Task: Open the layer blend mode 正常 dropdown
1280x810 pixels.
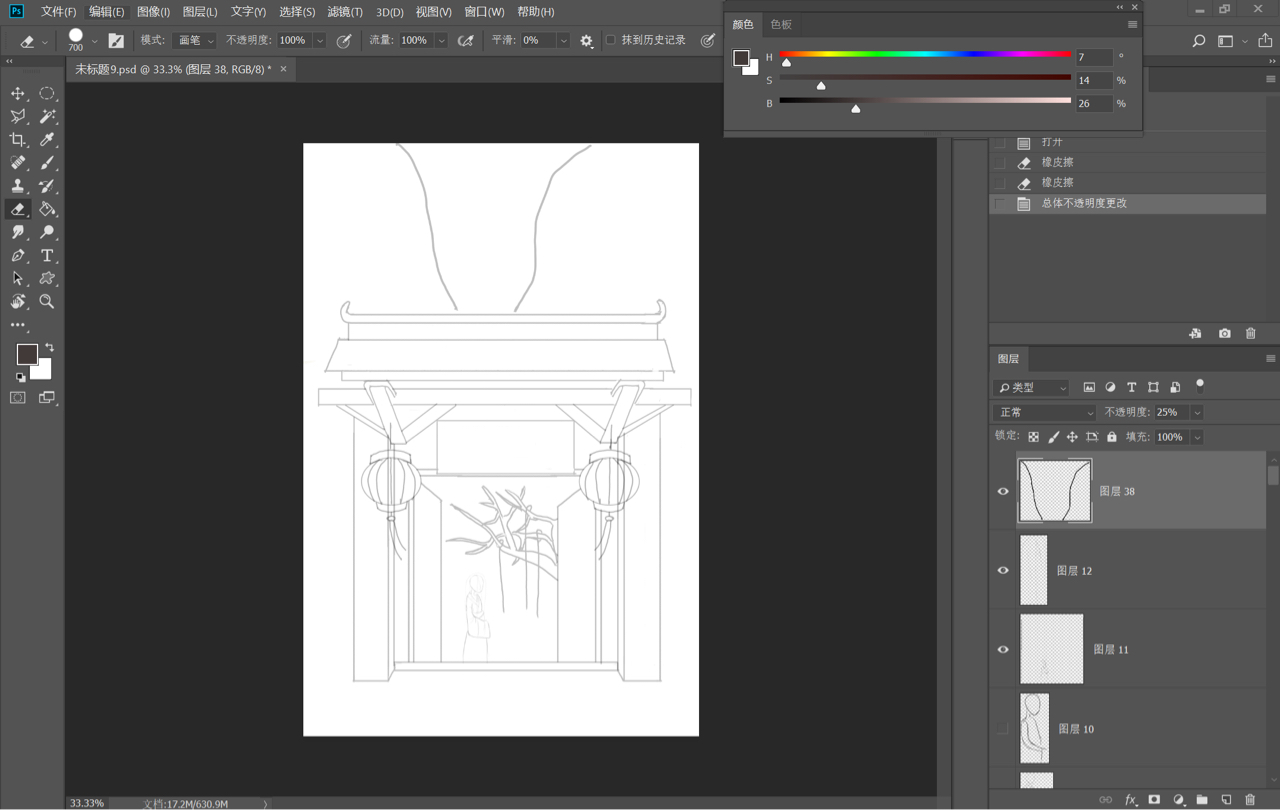Action: click(1045, 412)
